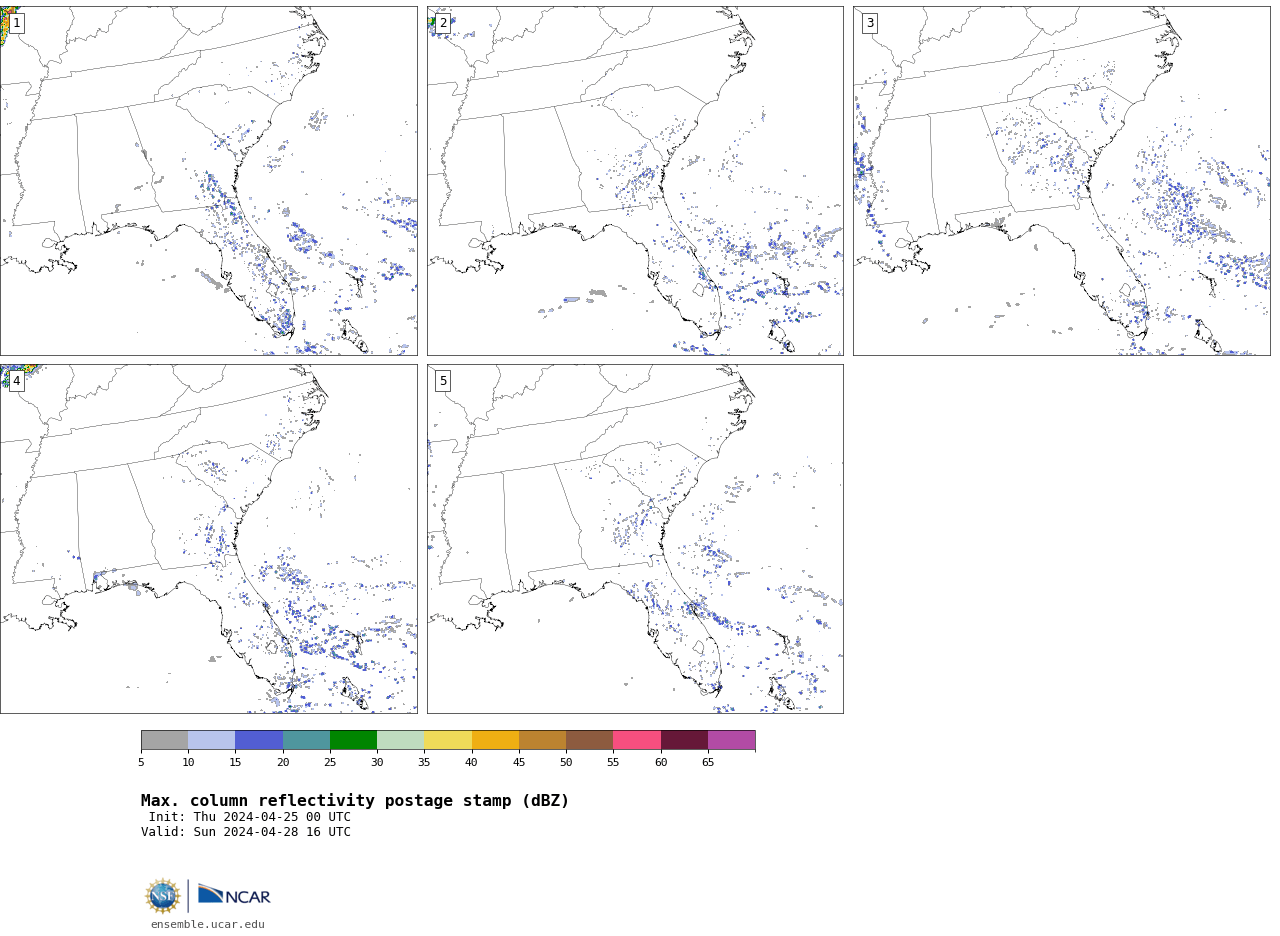Click the tan 45-50 dBZ swatch
This screenshot has height=936, width=1280.
click(542, 740)
